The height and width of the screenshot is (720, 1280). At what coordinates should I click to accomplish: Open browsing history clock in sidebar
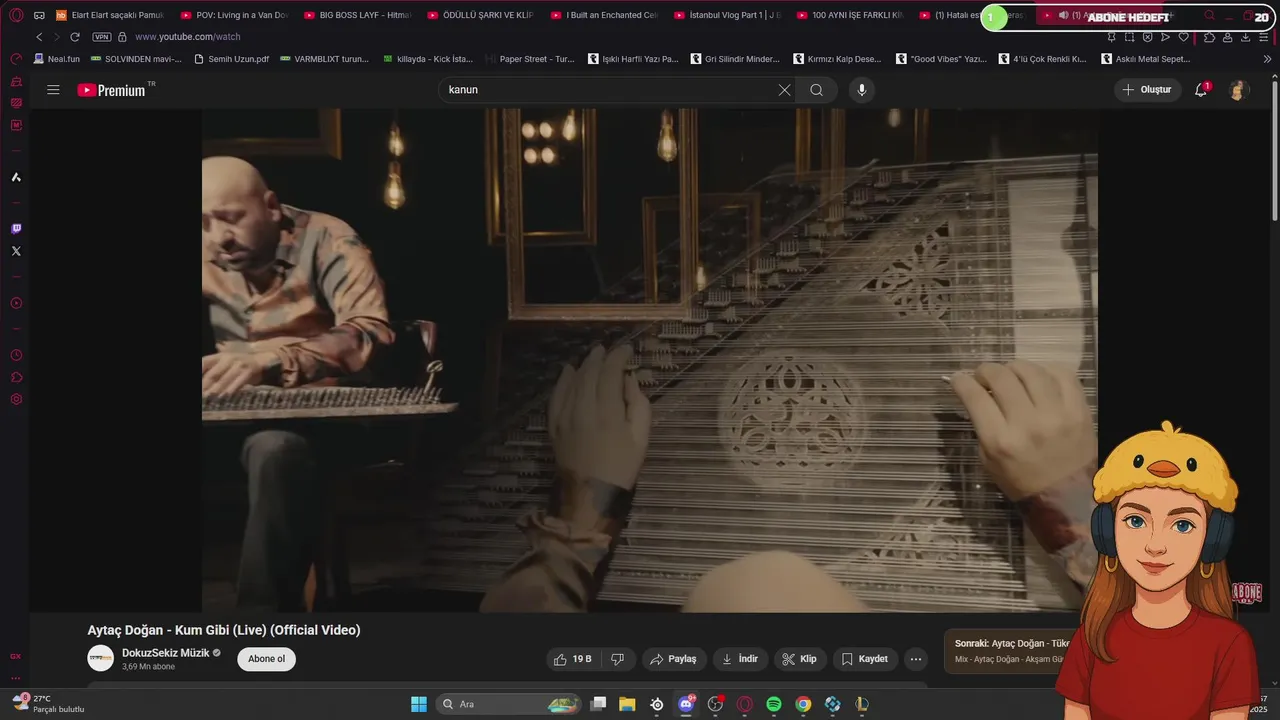[x=16, y=355]
